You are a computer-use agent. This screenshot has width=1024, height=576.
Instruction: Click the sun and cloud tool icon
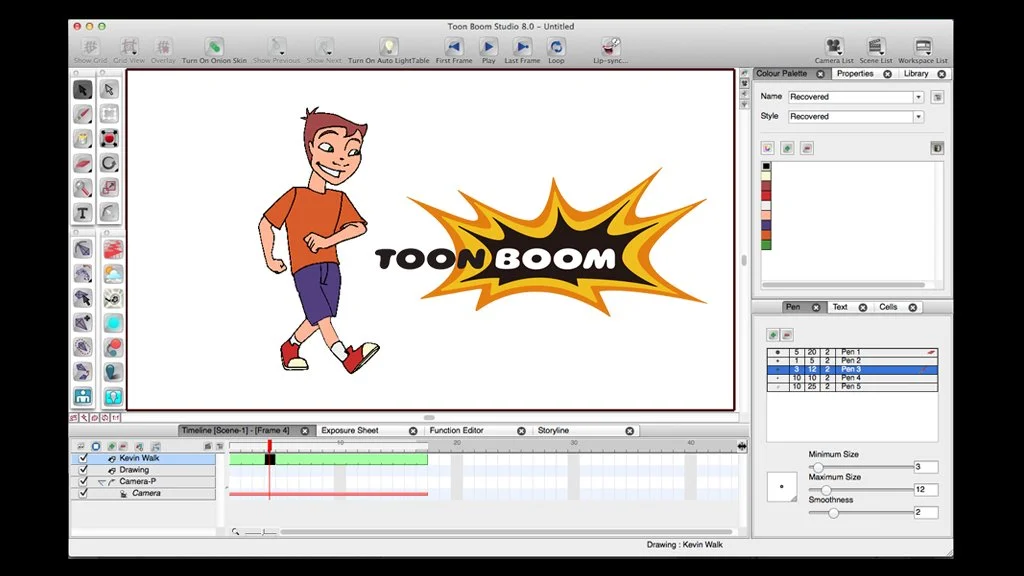click(113, 274)
